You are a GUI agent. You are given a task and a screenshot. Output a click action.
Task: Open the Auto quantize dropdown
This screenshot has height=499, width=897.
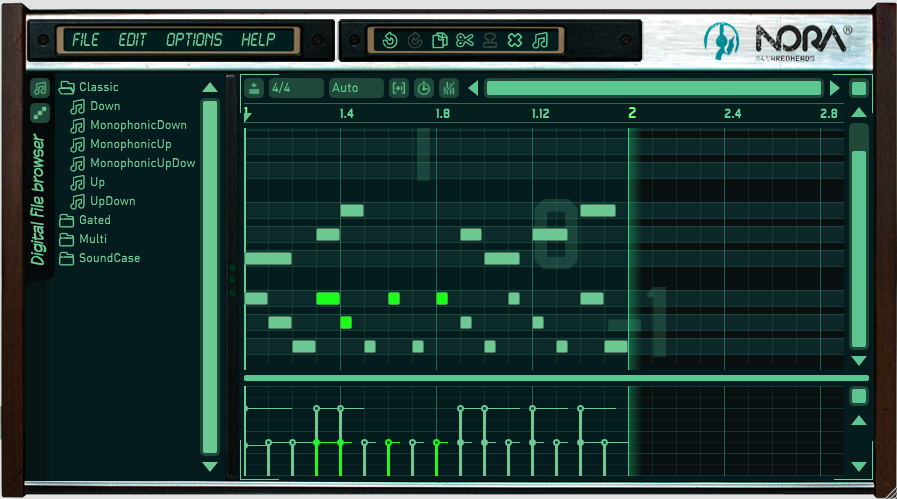click(x=356, y=88)
